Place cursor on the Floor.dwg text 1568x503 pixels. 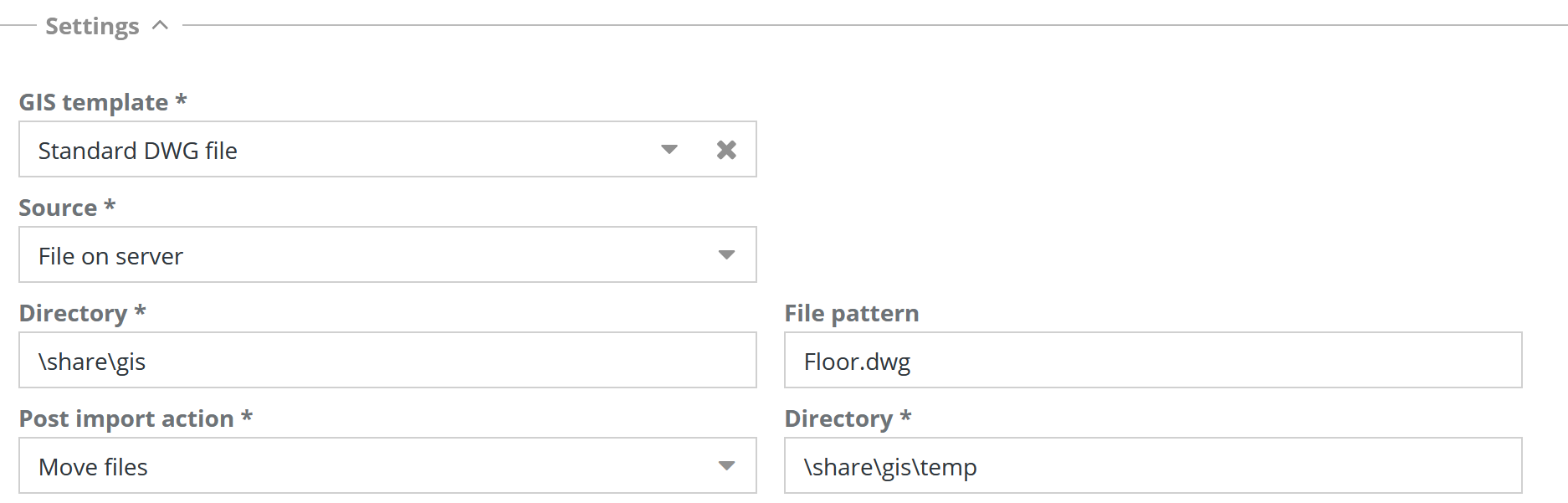pyautogui.click(x=857, y=362)
